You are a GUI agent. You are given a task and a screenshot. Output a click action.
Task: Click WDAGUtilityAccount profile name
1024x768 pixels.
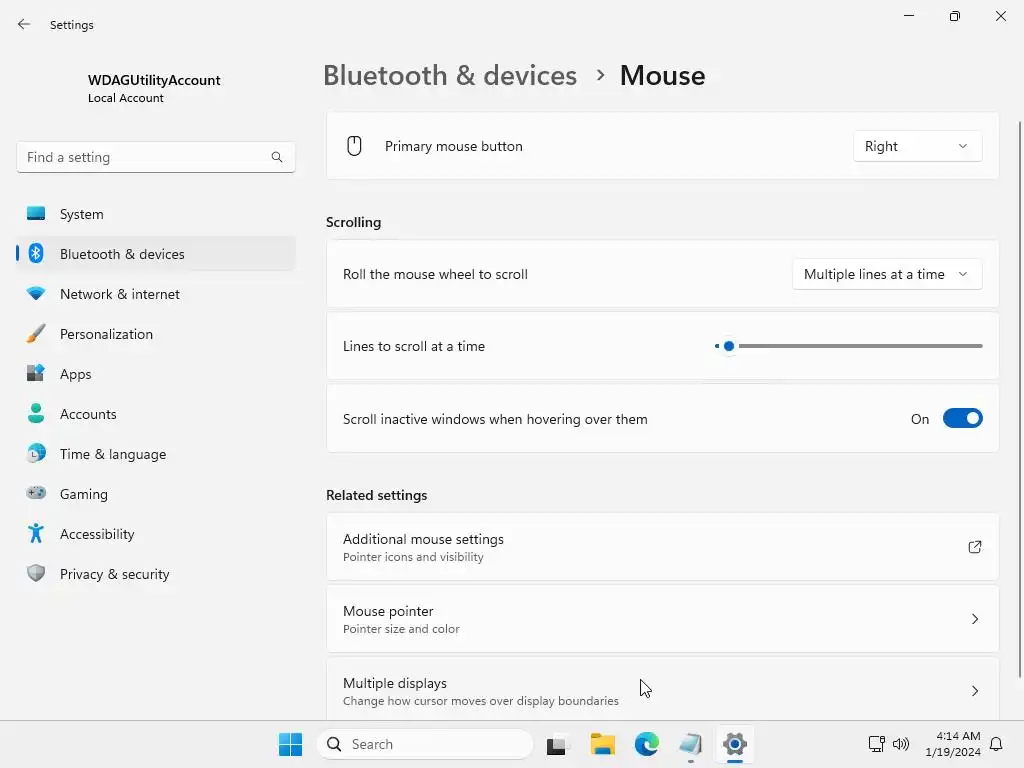[x=154, y=80]
